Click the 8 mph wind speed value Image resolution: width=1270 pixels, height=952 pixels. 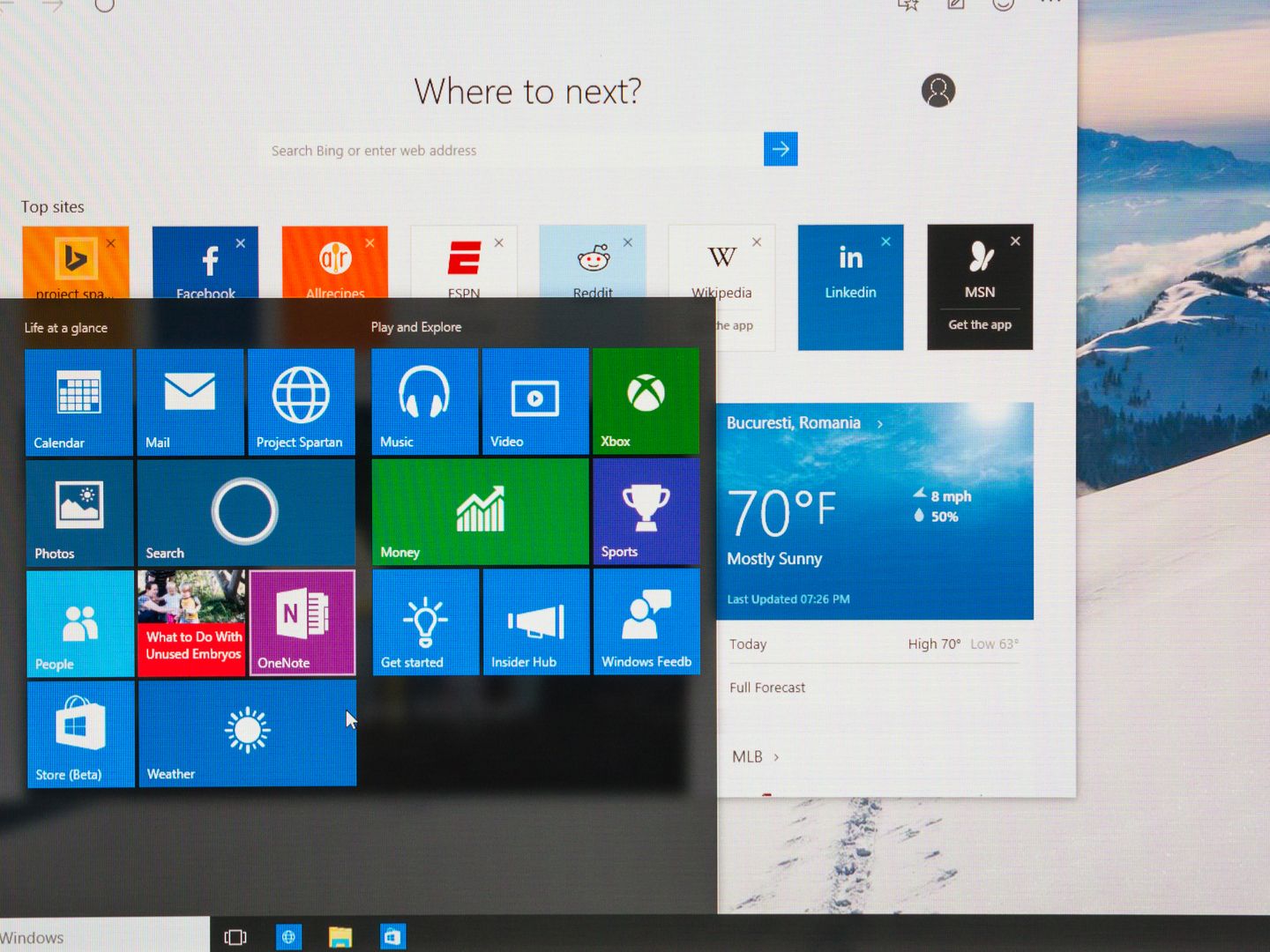951,496
